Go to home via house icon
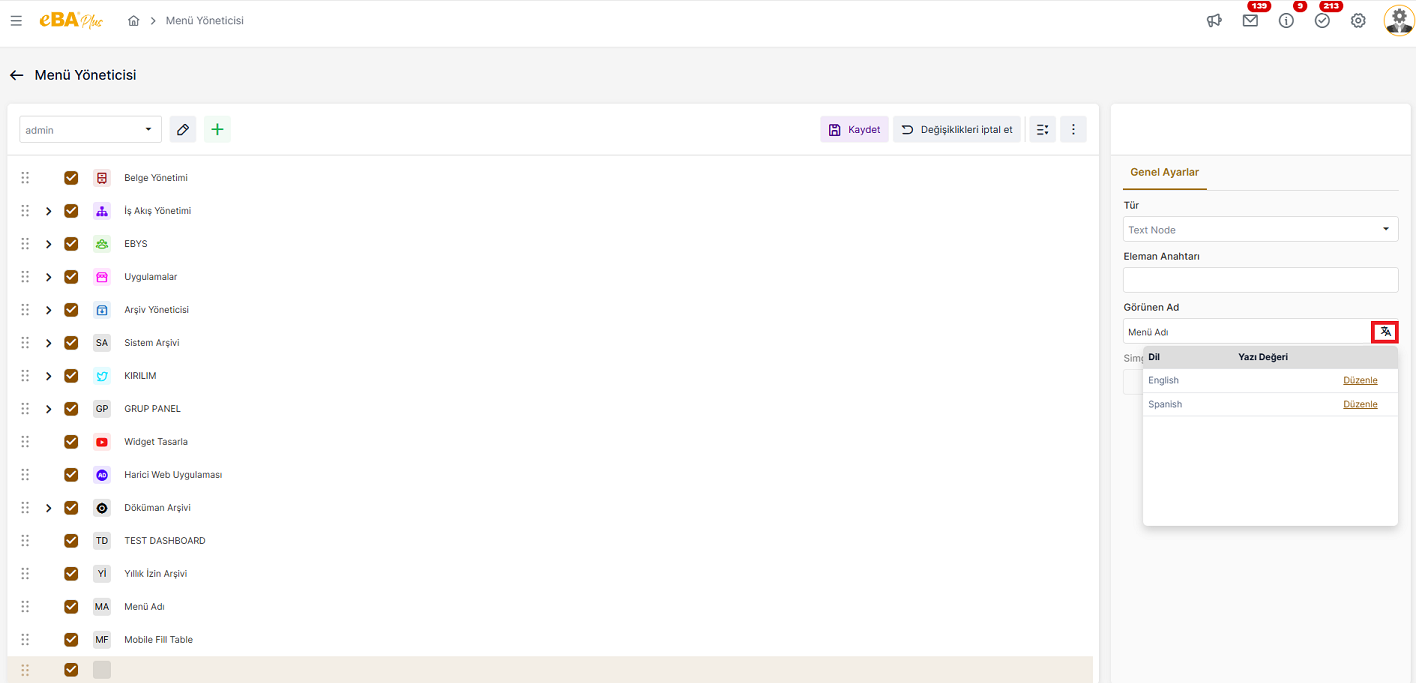1416x683 pixels. point(134,20)
